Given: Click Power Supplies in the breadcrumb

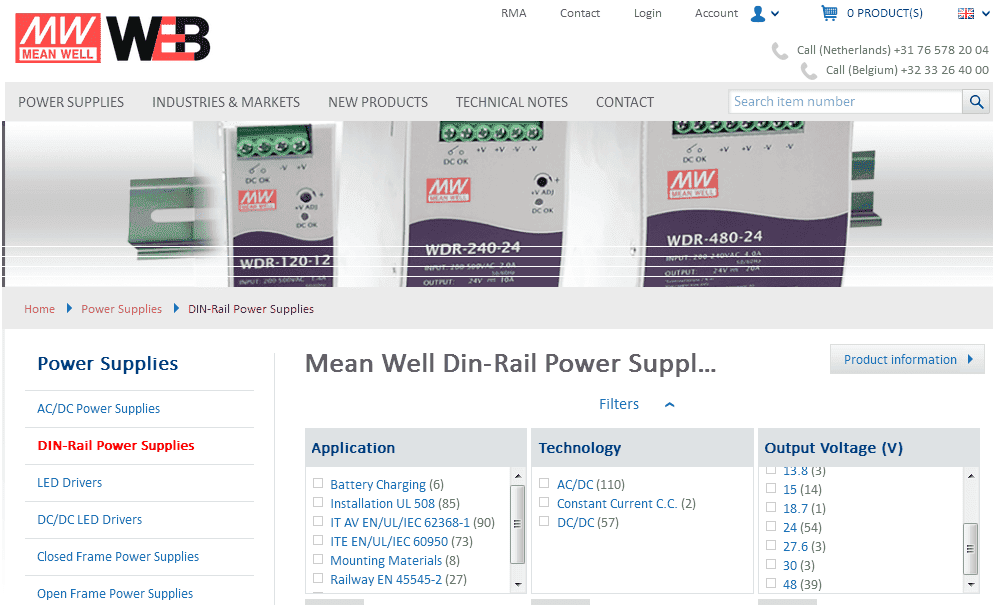Looking at the screenshot, I should [121, 309].
